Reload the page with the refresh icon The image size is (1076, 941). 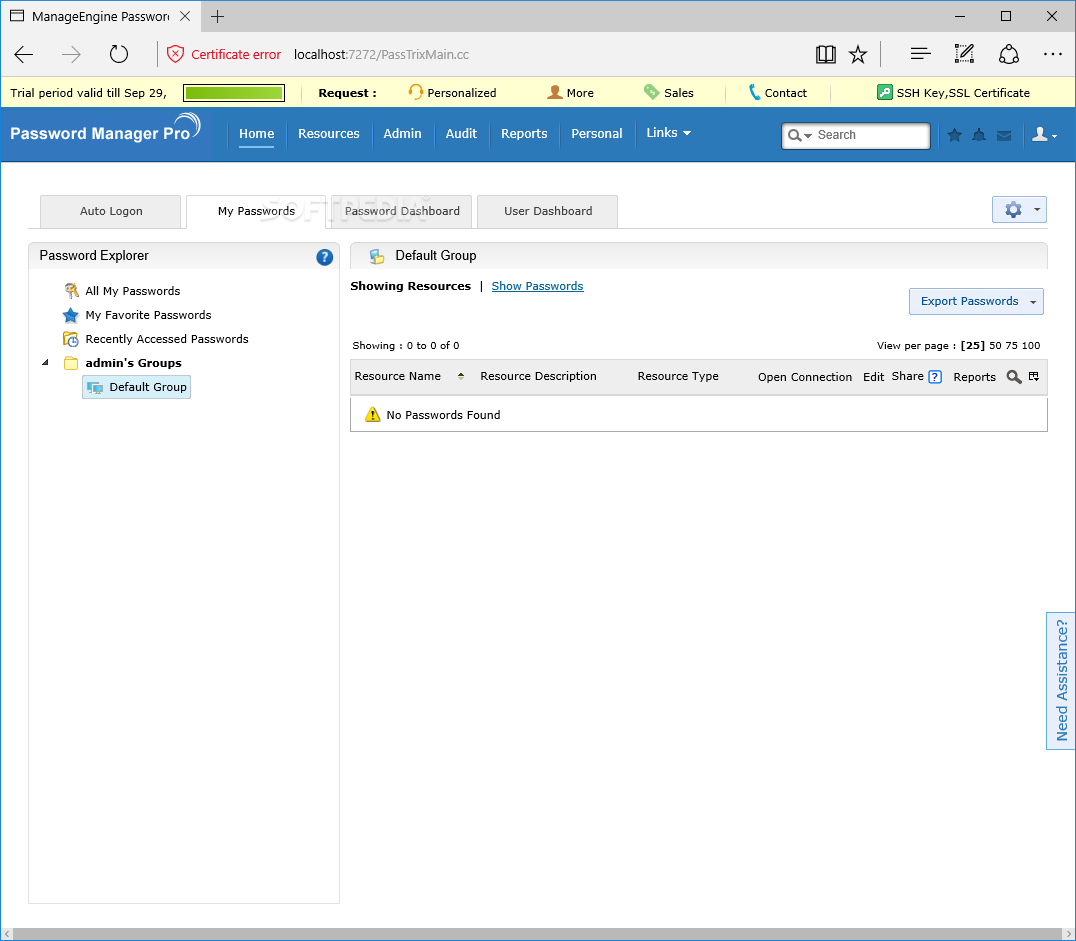[119, 54]
